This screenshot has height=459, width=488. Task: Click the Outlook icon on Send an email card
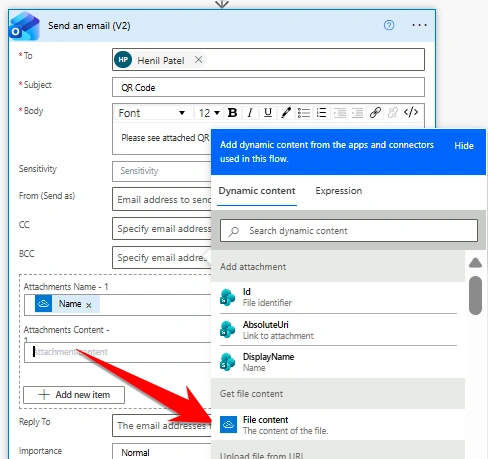click(24, 26)
